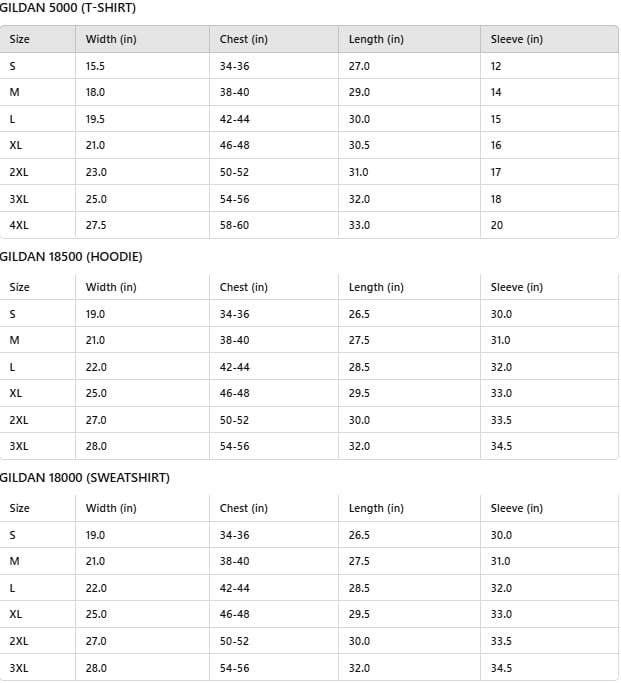Click M length value 27.5 in Sweatshirt table
621x683 pixels.
tap(359, 561)
